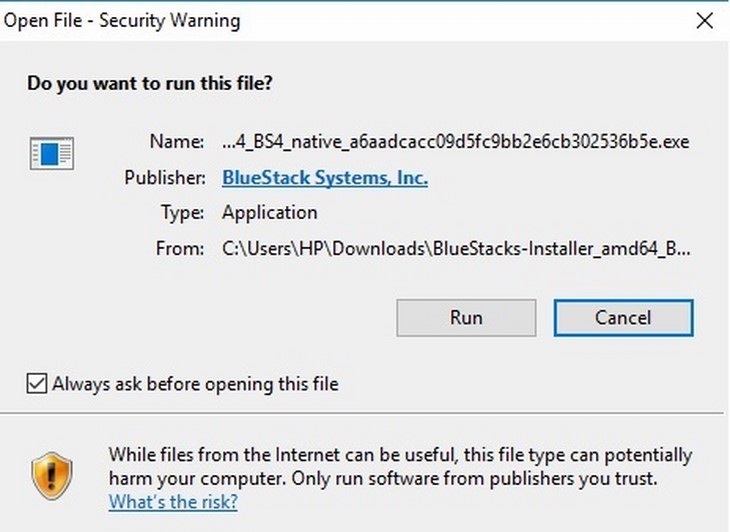The width and height of the screenshot is (730, 532).
Task: Click the From path C:\Users\HP\Downloads
Action: 456,249
